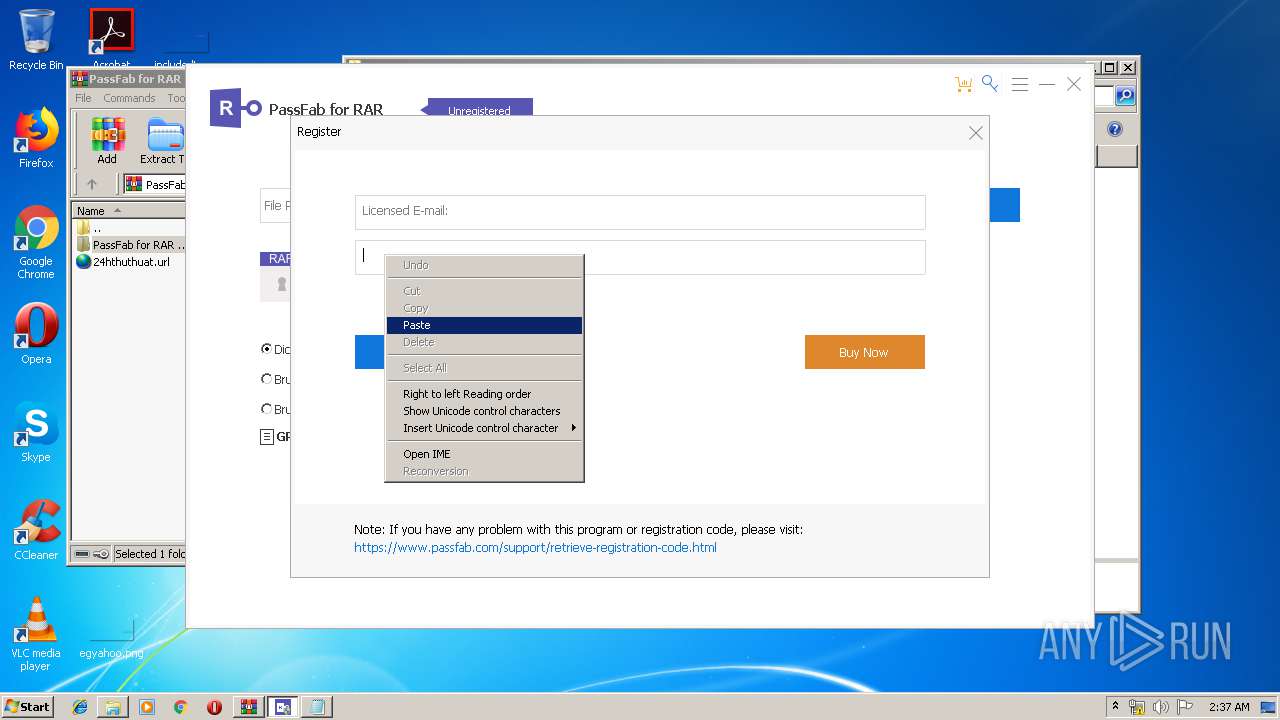Expand Insert Unicode control character submenu
The height and width of the screenshot is (720, 1280).
[484, 428]
